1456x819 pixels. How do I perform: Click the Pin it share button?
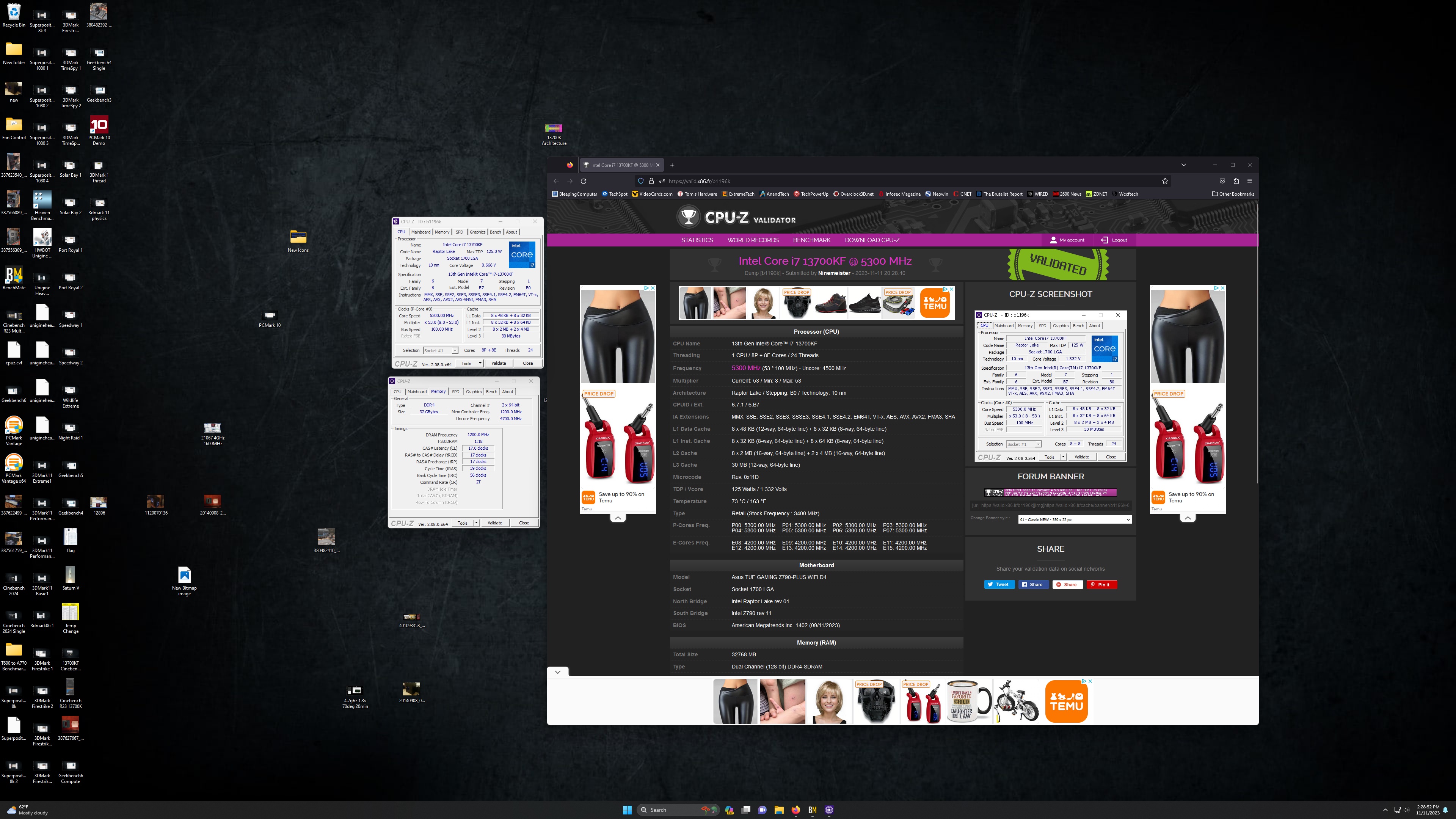1101,584
